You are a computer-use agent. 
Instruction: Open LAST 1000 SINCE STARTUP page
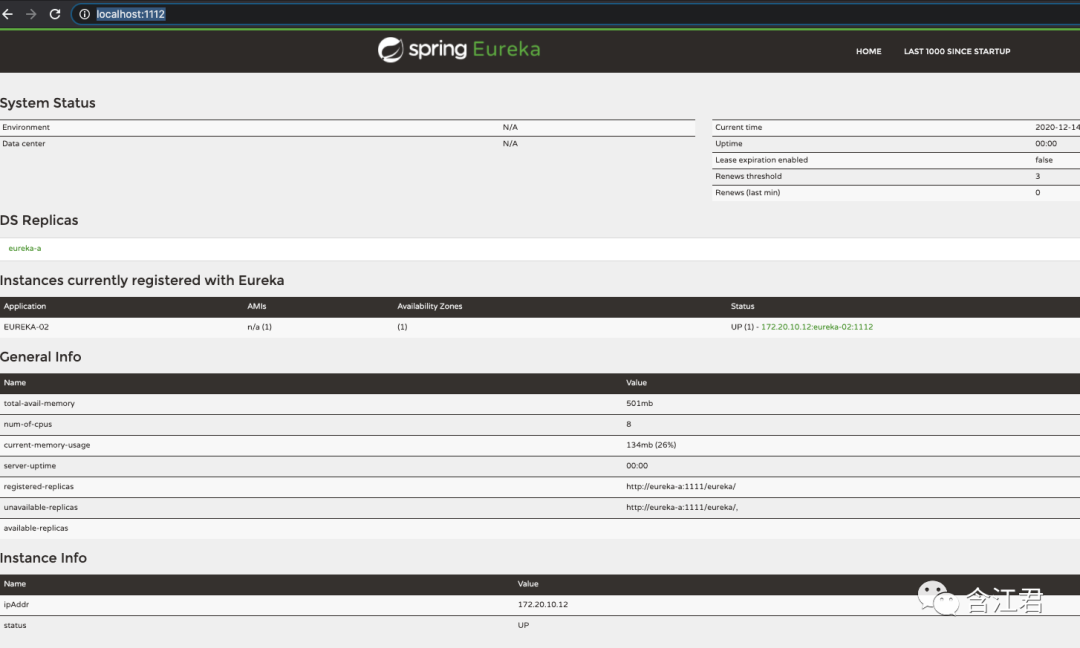click(957, 51)
